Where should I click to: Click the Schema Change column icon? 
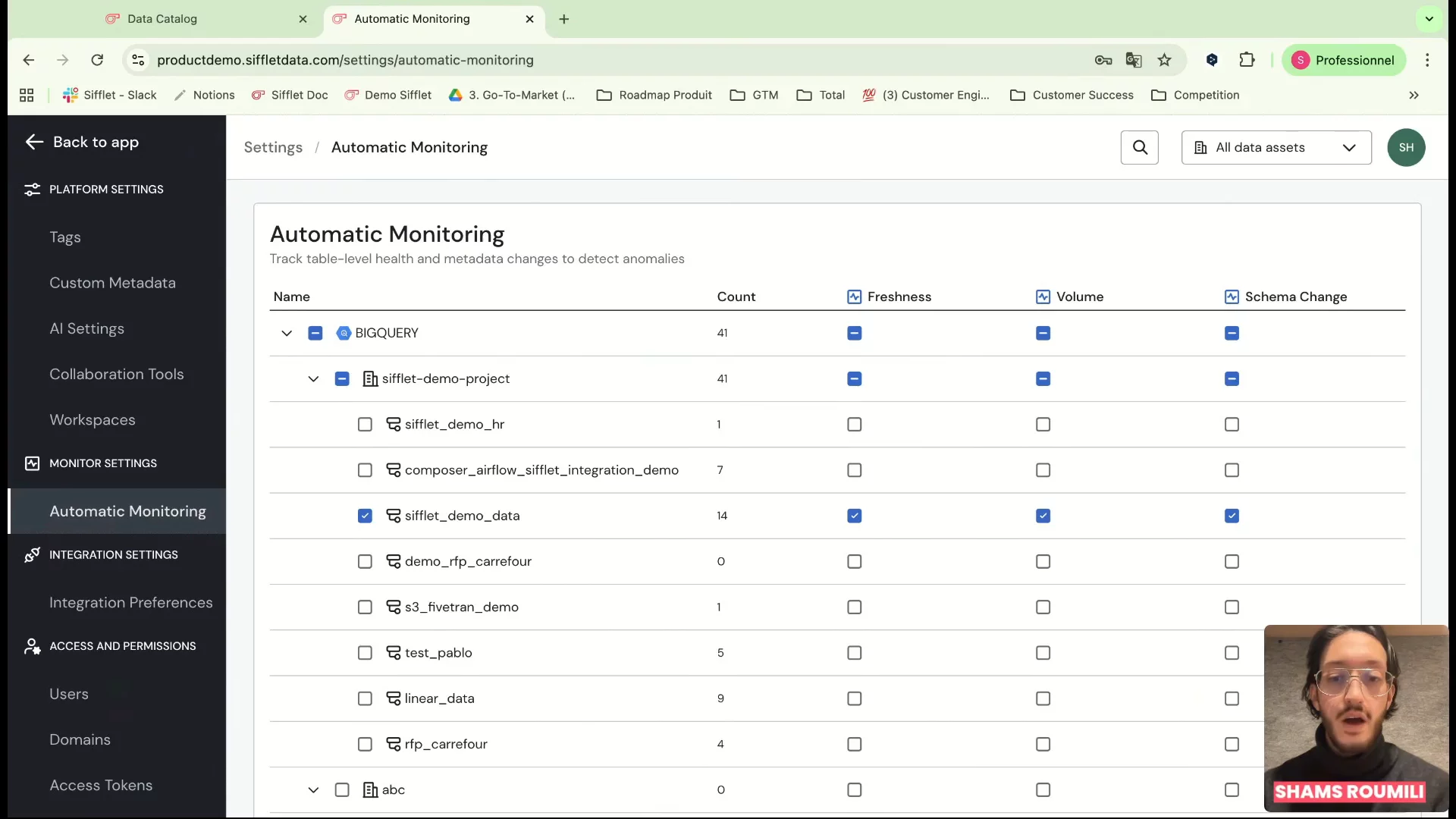[1232, 297]
